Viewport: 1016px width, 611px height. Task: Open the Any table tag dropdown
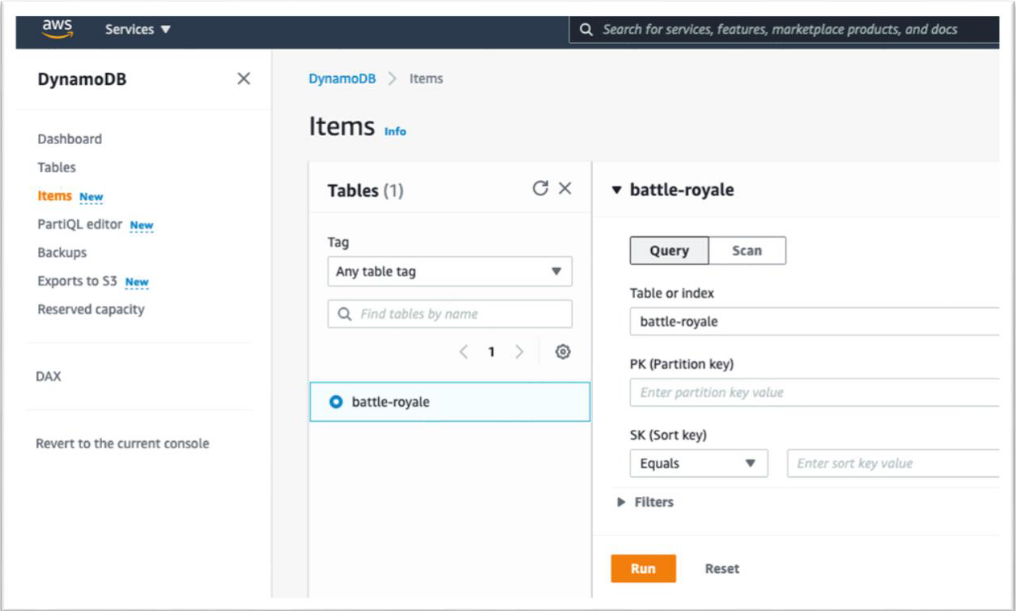point(450,271)
